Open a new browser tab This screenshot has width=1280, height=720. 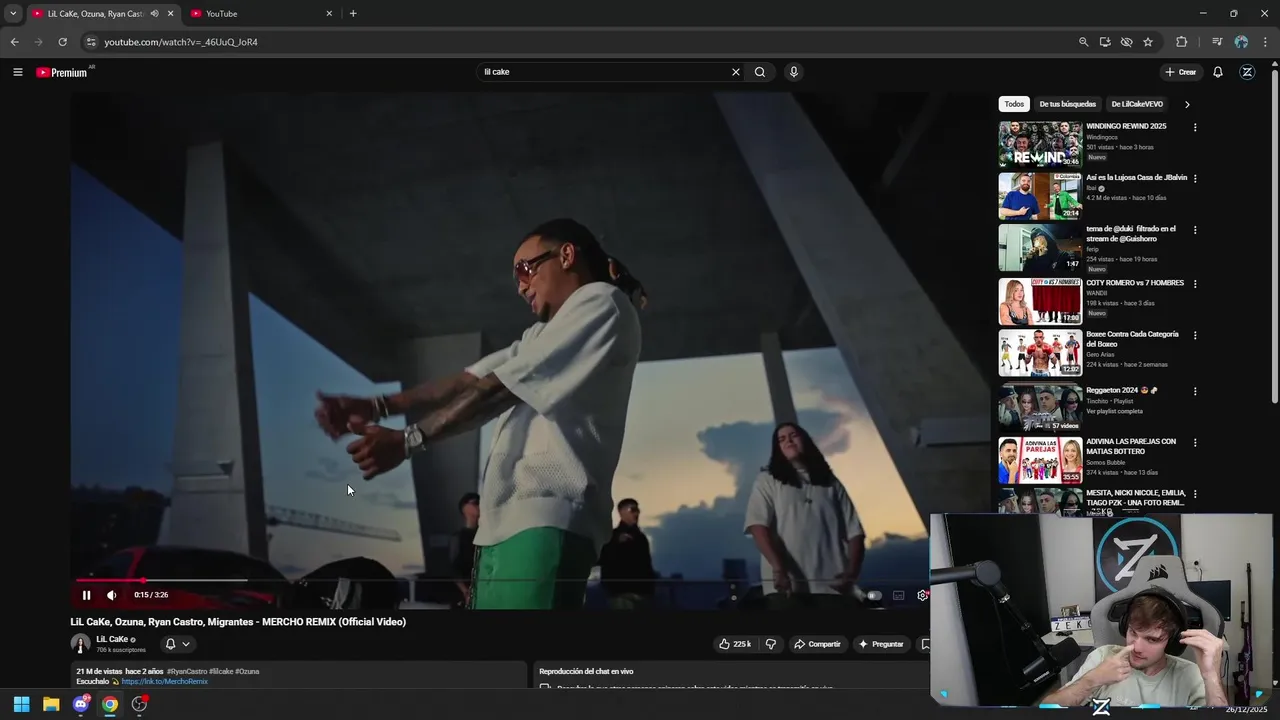353,14
